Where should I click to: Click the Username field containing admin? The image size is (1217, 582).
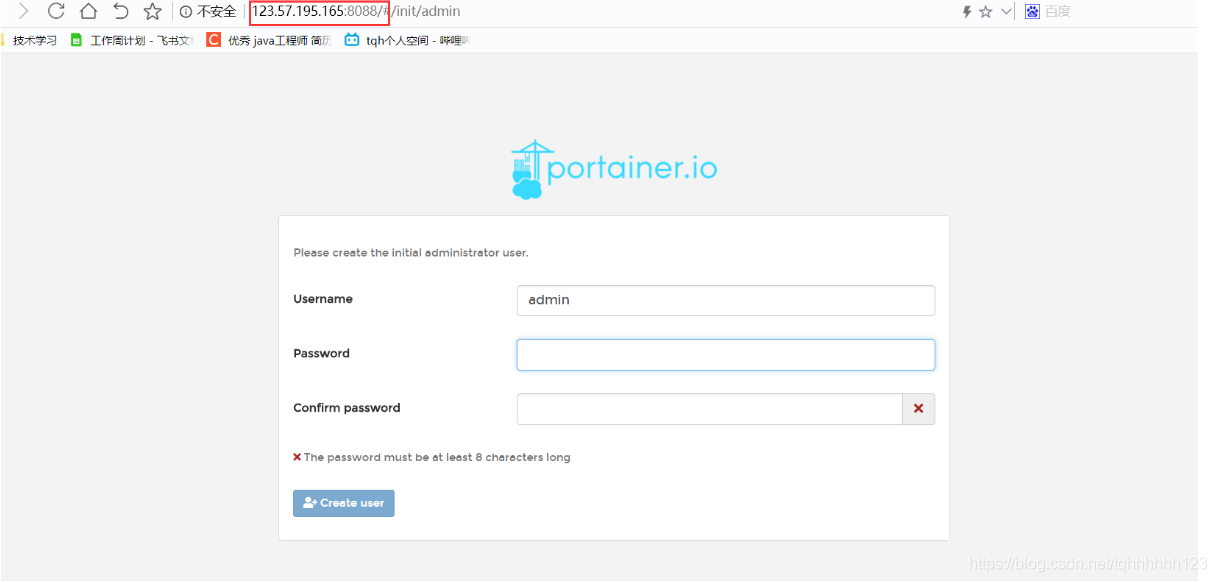(x=726, y=300)
